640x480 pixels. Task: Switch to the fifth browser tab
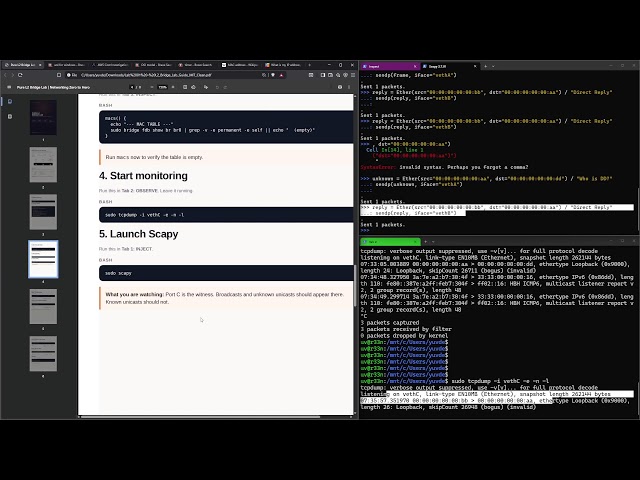pyautogui.click(x=196, y=65)
